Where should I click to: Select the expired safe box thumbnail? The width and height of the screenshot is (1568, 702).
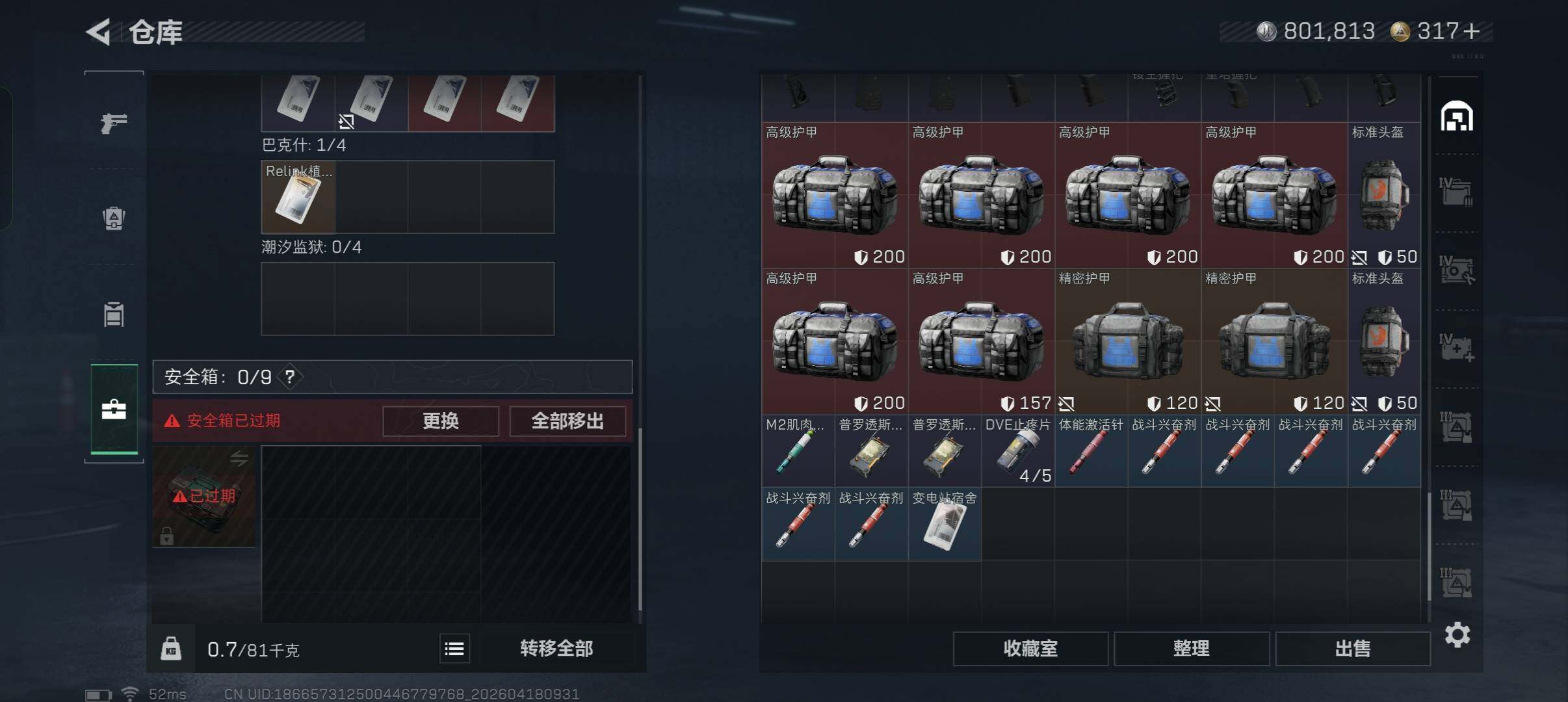point(203,497)
